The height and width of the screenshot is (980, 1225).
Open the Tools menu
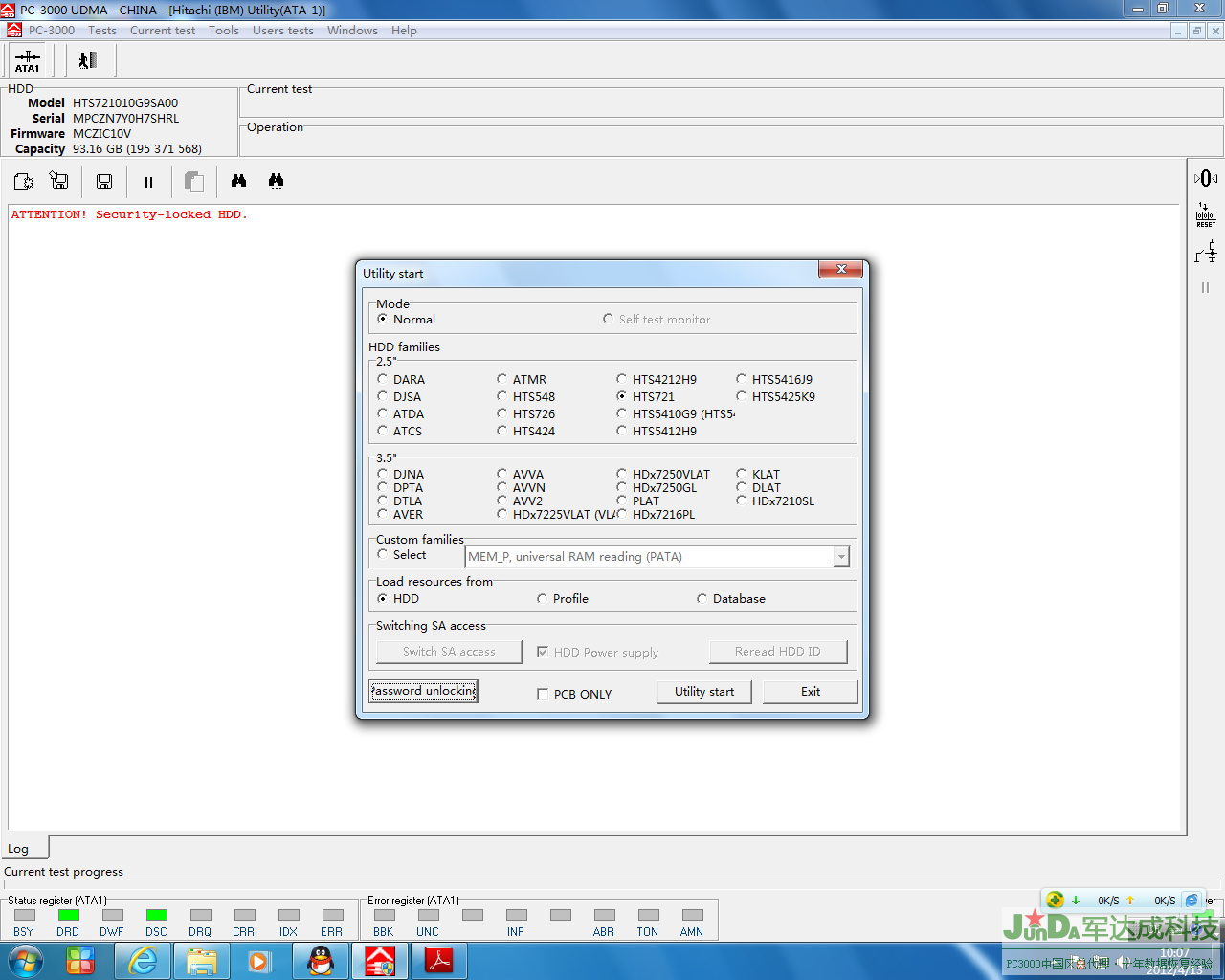[x=224, y=31]
